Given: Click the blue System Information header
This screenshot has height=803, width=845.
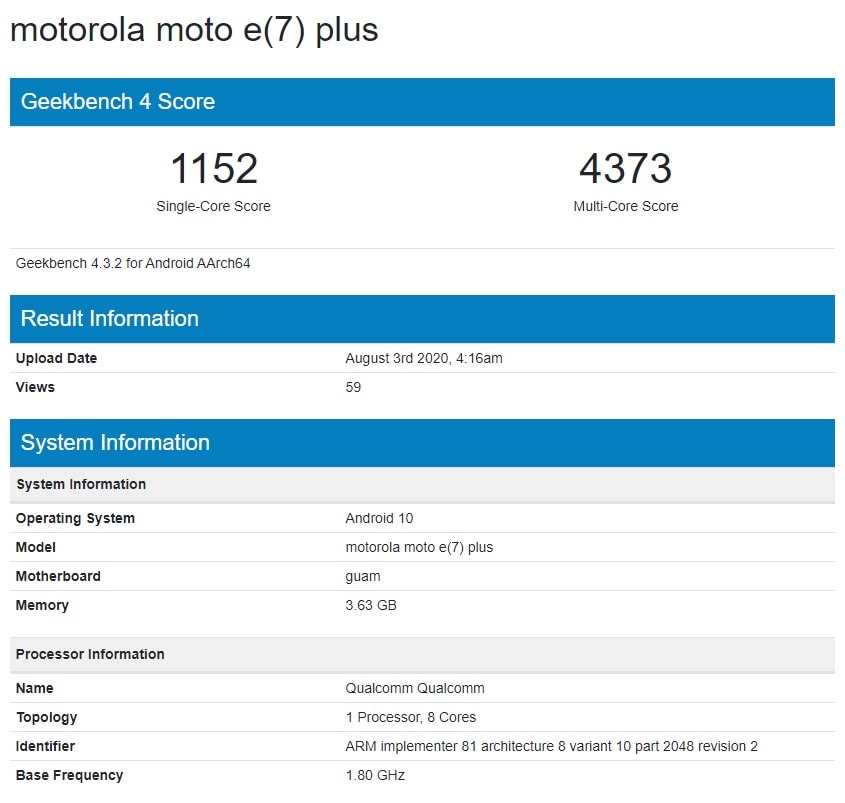Looking at the screenshot, I should click(x=422, y=443).
